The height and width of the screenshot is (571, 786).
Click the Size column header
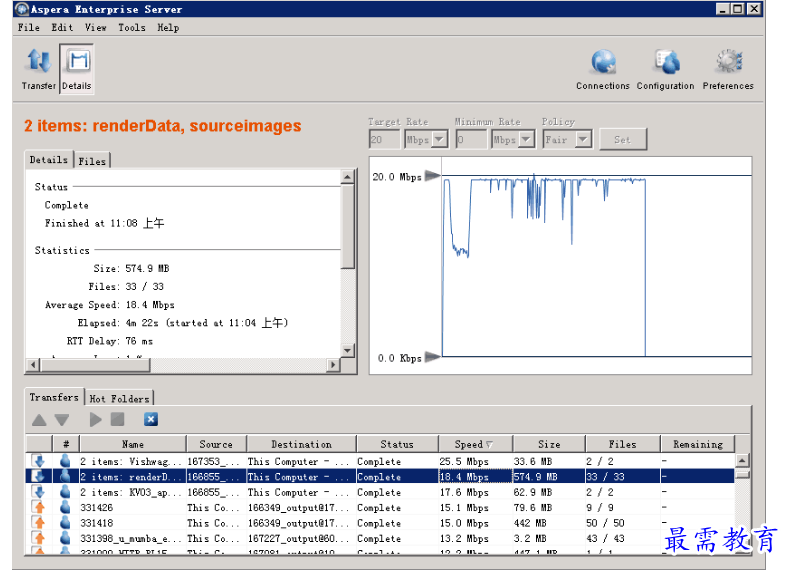[x=549, y=444]
